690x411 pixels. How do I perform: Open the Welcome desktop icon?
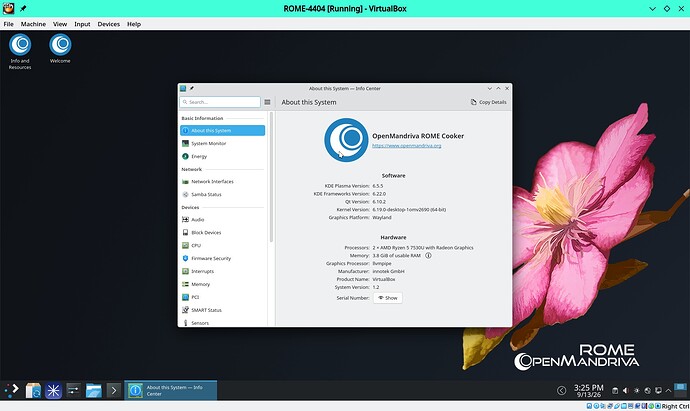tap(60, 48)
